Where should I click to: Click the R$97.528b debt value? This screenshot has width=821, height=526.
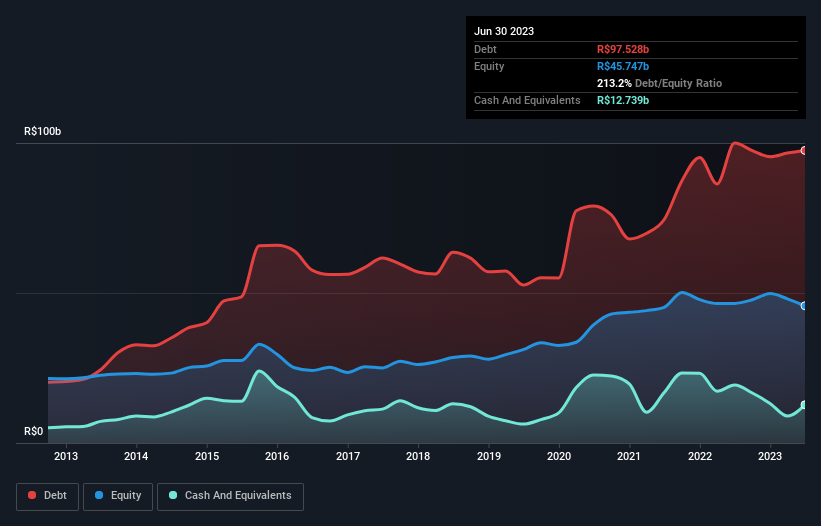click(623, 49)
